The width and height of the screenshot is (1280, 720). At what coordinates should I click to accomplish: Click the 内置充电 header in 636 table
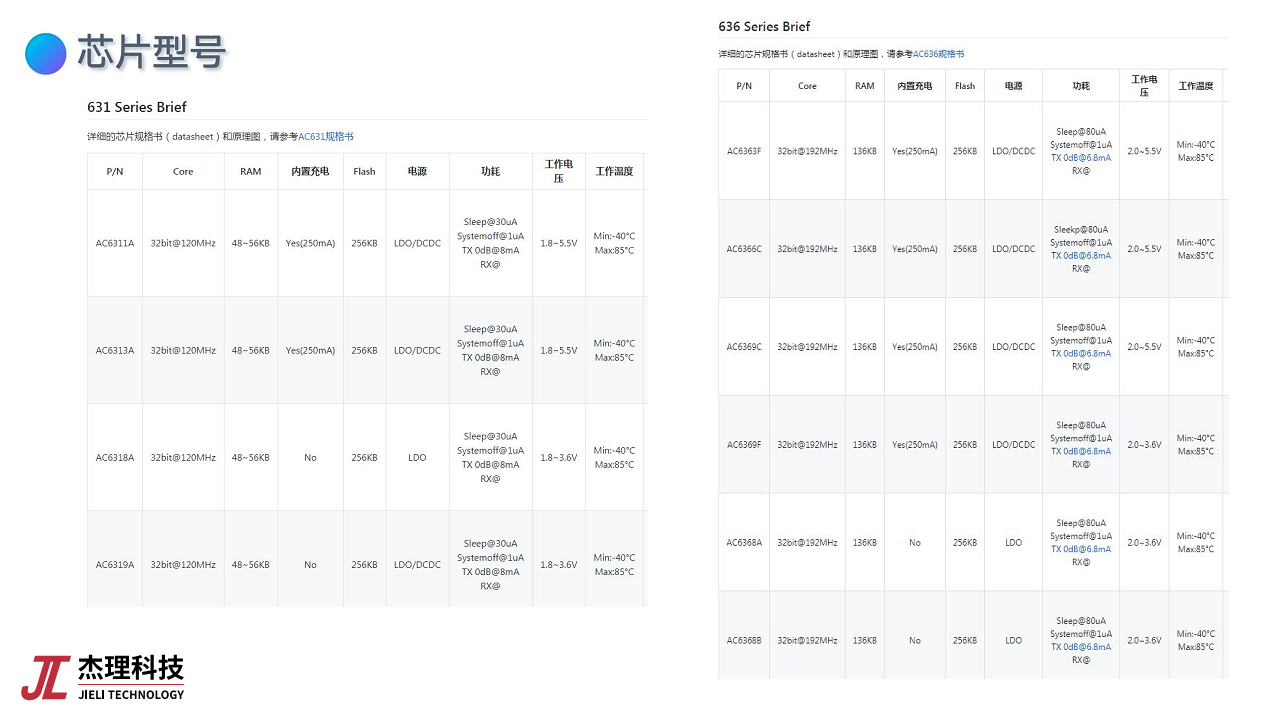coord(914,86)
